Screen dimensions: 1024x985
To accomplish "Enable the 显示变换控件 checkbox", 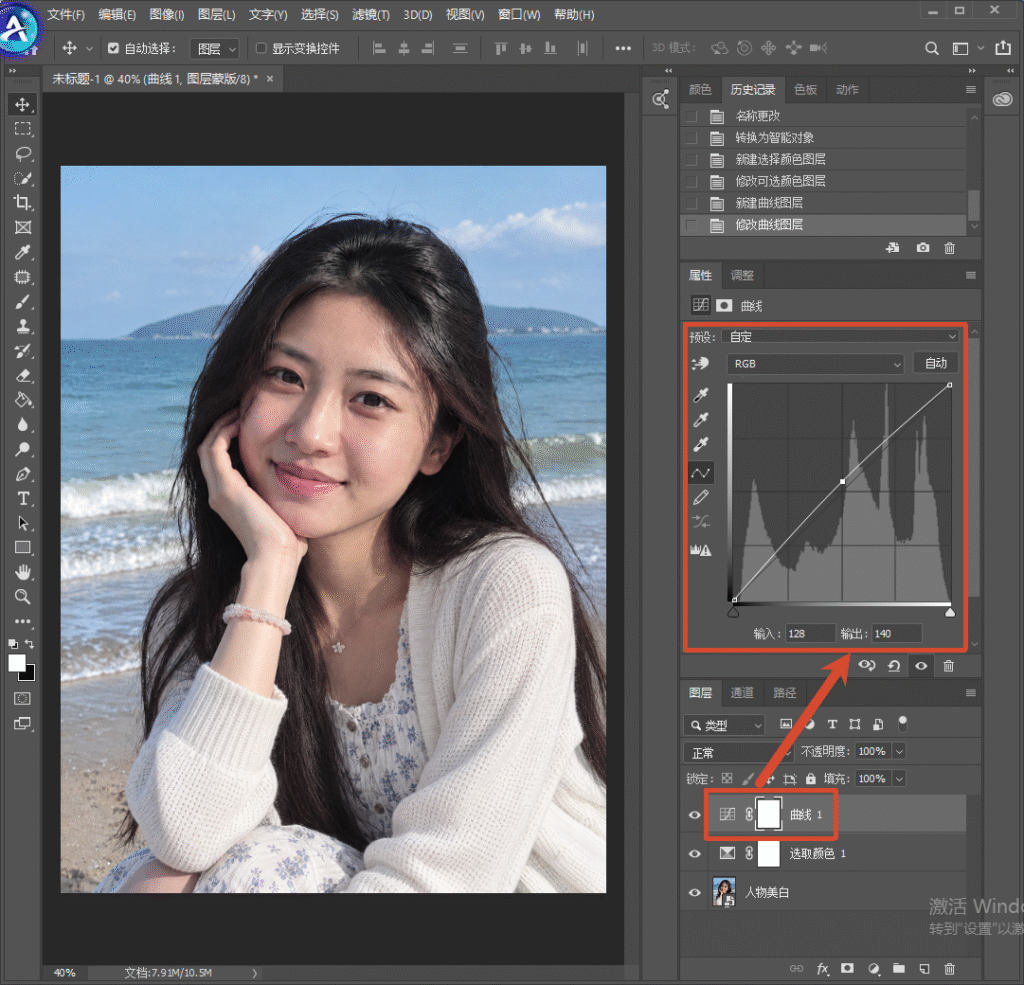I will [x=261, y=48].
